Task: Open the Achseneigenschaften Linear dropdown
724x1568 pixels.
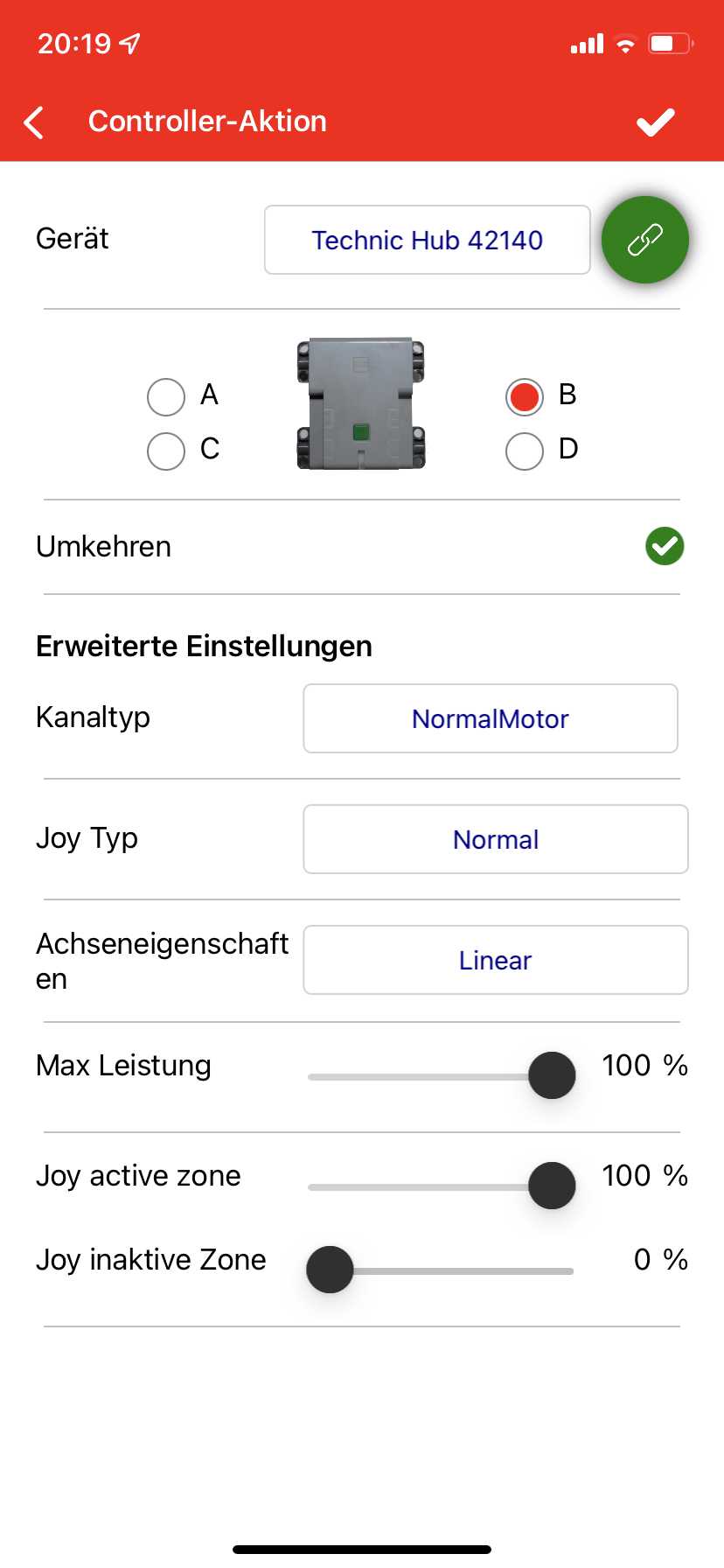Action: coord(496,960)
